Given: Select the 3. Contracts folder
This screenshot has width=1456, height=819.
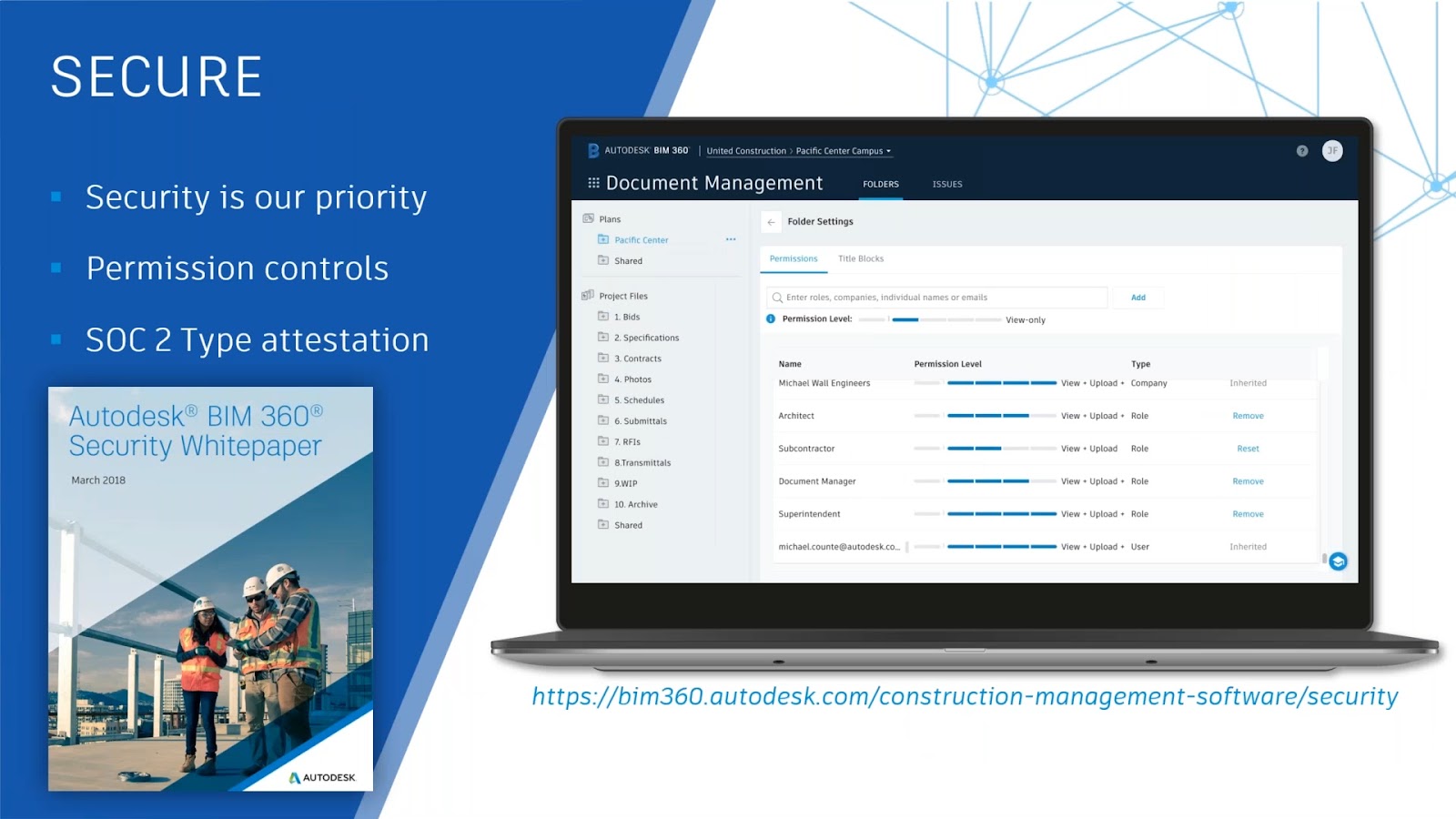Looking at the screenshot, I should (x=638, y=359).
